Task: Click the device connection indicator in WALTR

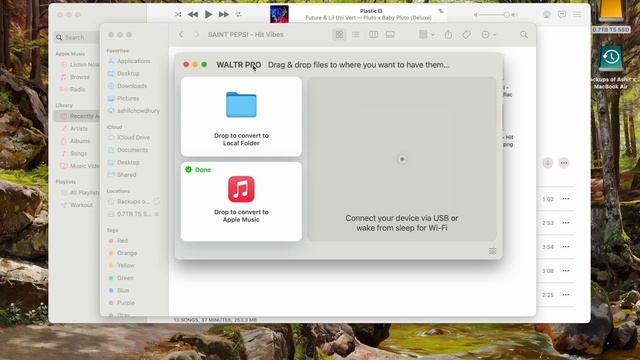Action: point(402,160)
